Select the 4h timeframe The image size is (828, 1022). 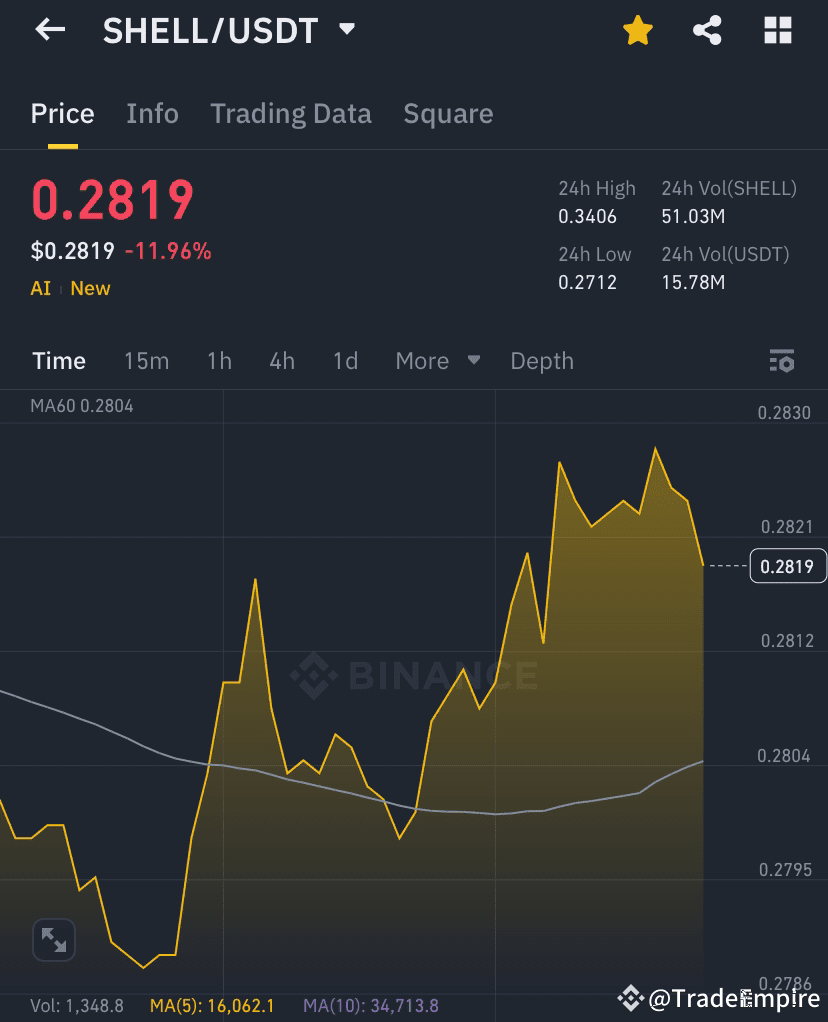coord(281,361)
